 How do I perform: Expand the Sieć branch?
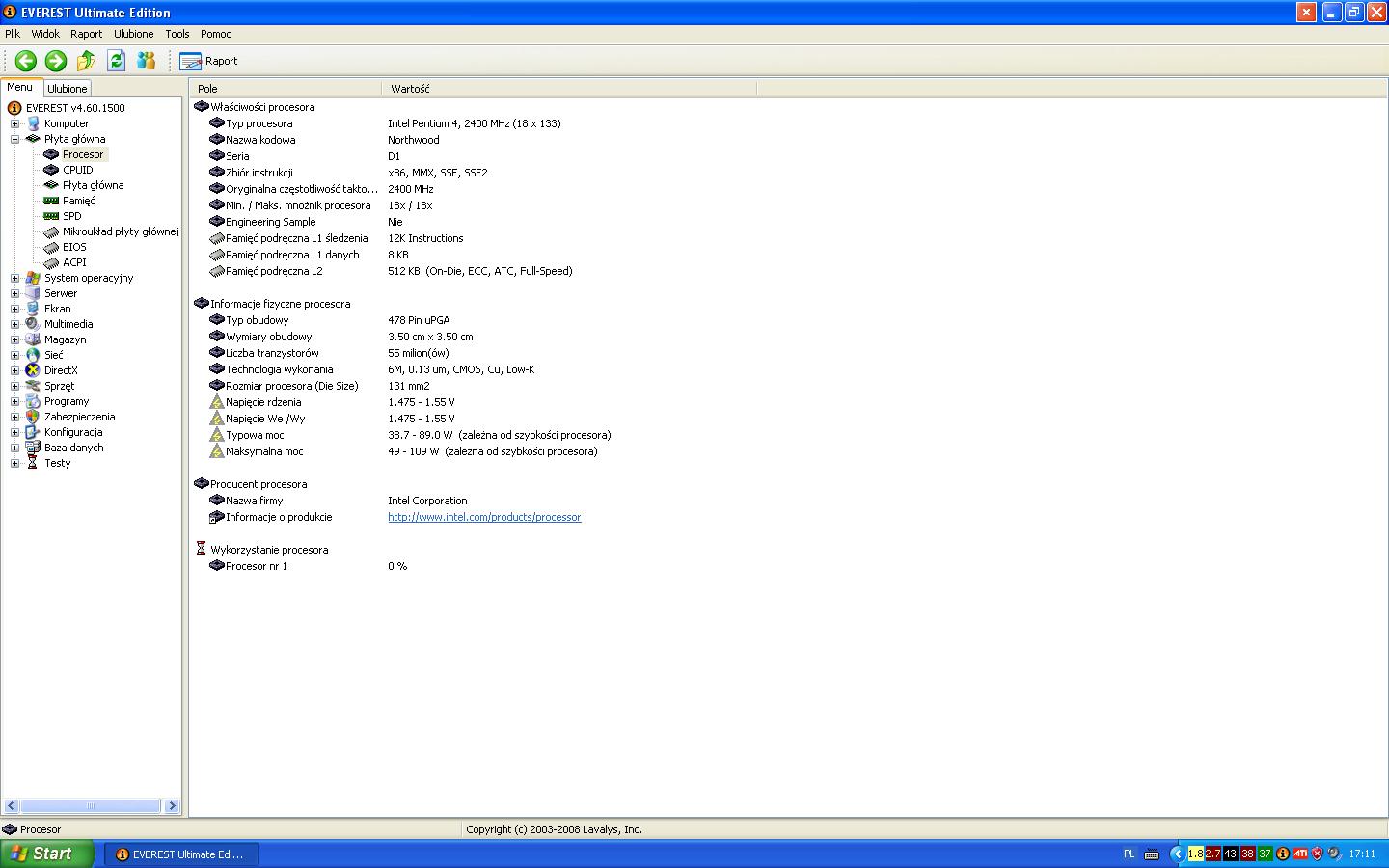pos(14,355)
